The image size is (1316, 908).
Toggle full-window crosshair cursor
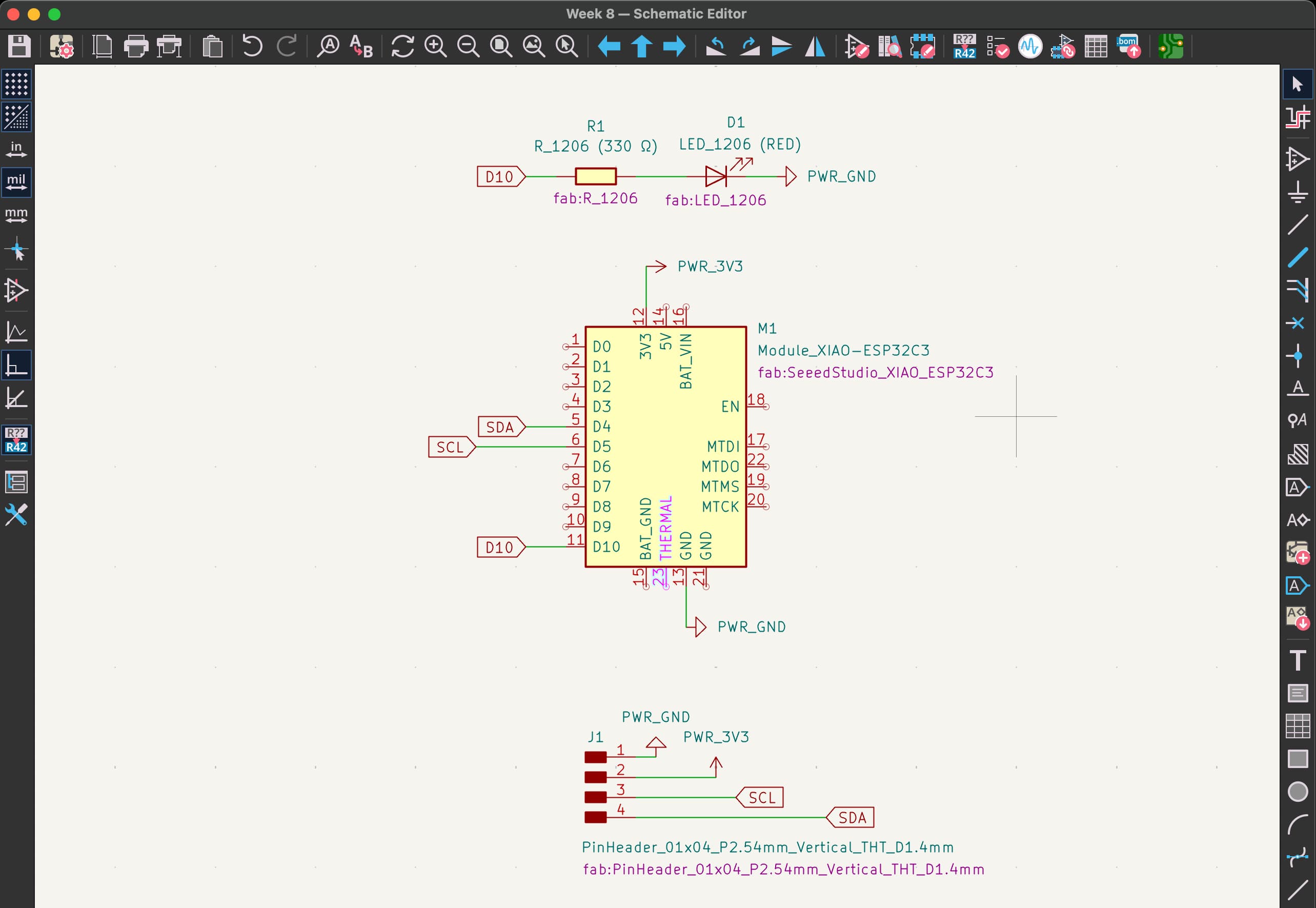coord(16,250)
